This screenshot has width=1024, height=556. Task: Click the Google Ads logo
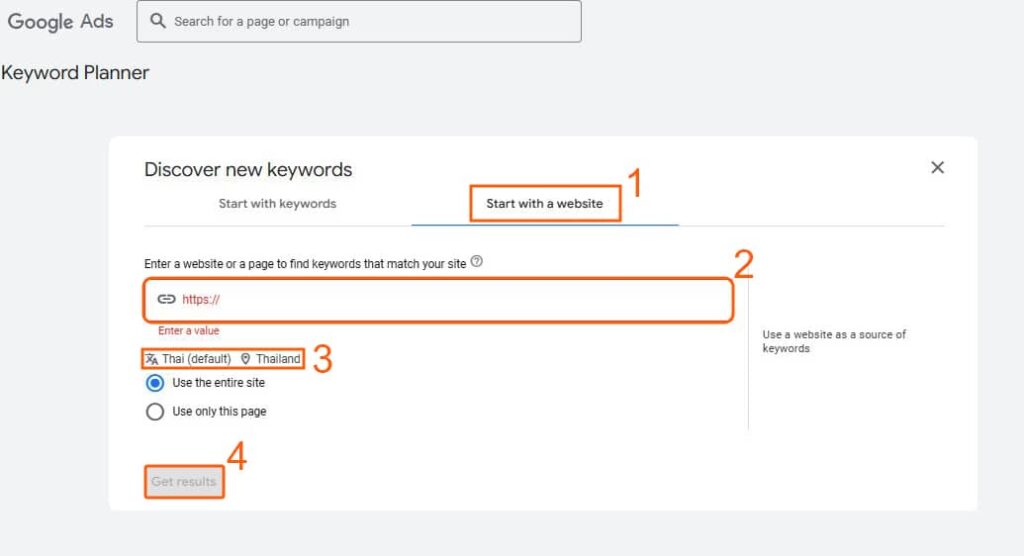pyautogui.click(x=61, y=21)
